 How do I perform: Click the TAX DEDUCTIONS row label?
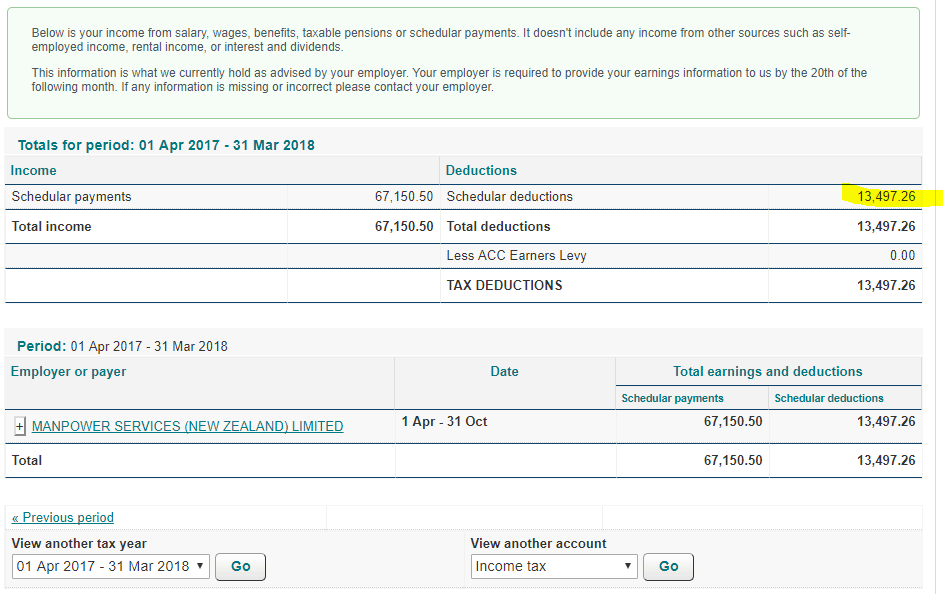[504, 285]
